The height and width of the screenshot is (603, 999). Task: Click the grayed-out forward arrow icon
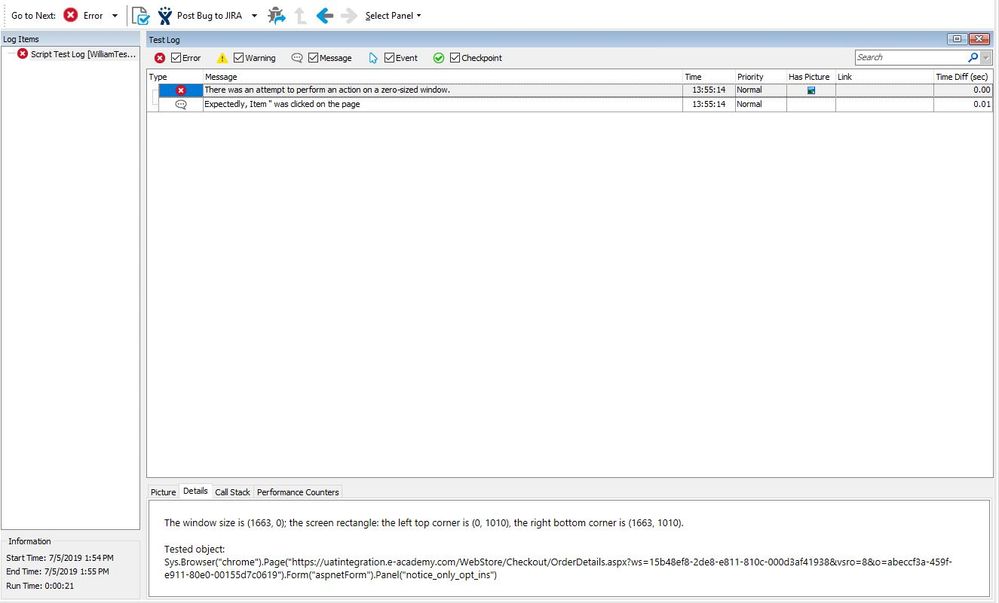[349, 15]
